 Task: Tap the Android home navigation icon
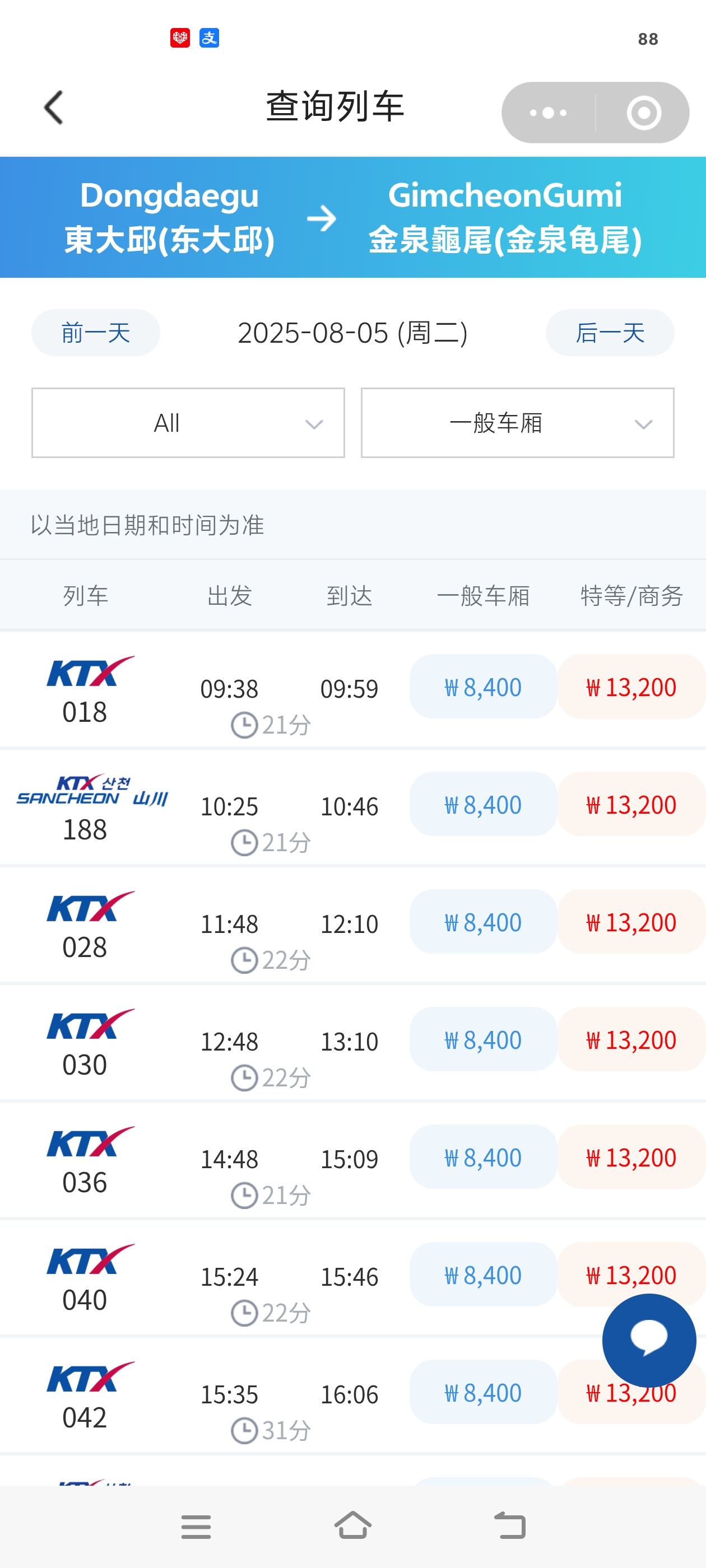(352, 1525)
